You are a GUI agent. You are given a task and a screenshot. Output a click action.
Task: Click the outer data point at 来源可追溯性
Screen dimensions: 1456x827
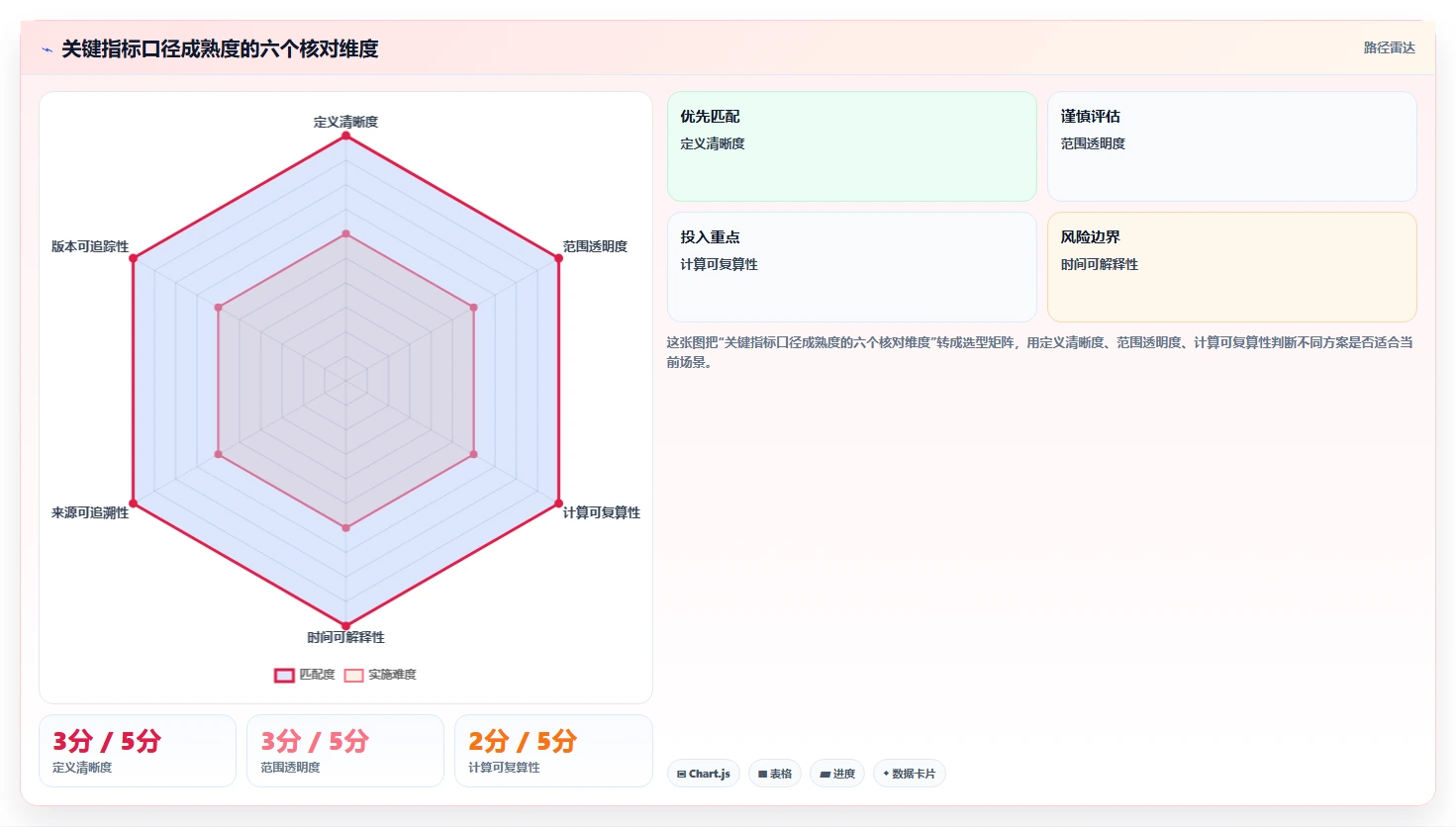pos(133,504)
